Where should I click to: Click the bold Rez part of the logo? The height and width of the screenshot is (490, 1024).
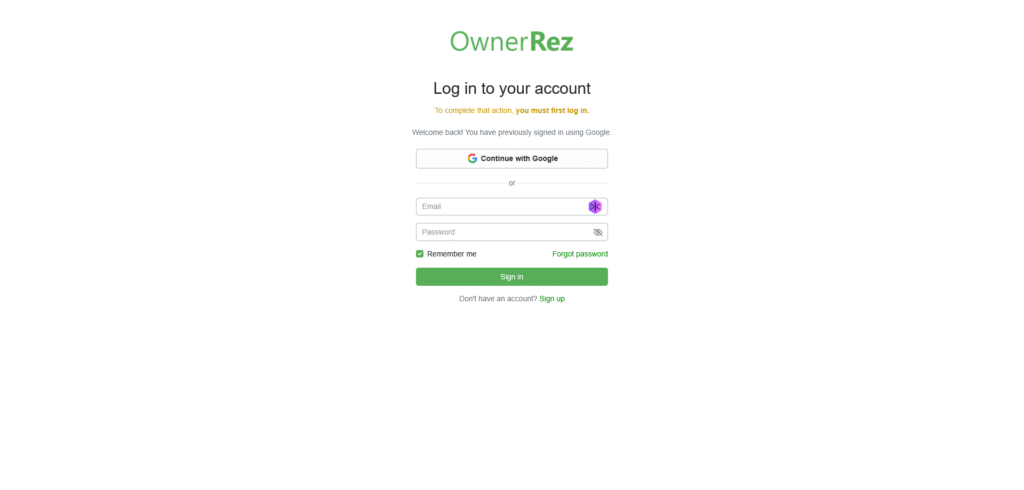pyautogui.click(x=551, y=42)
